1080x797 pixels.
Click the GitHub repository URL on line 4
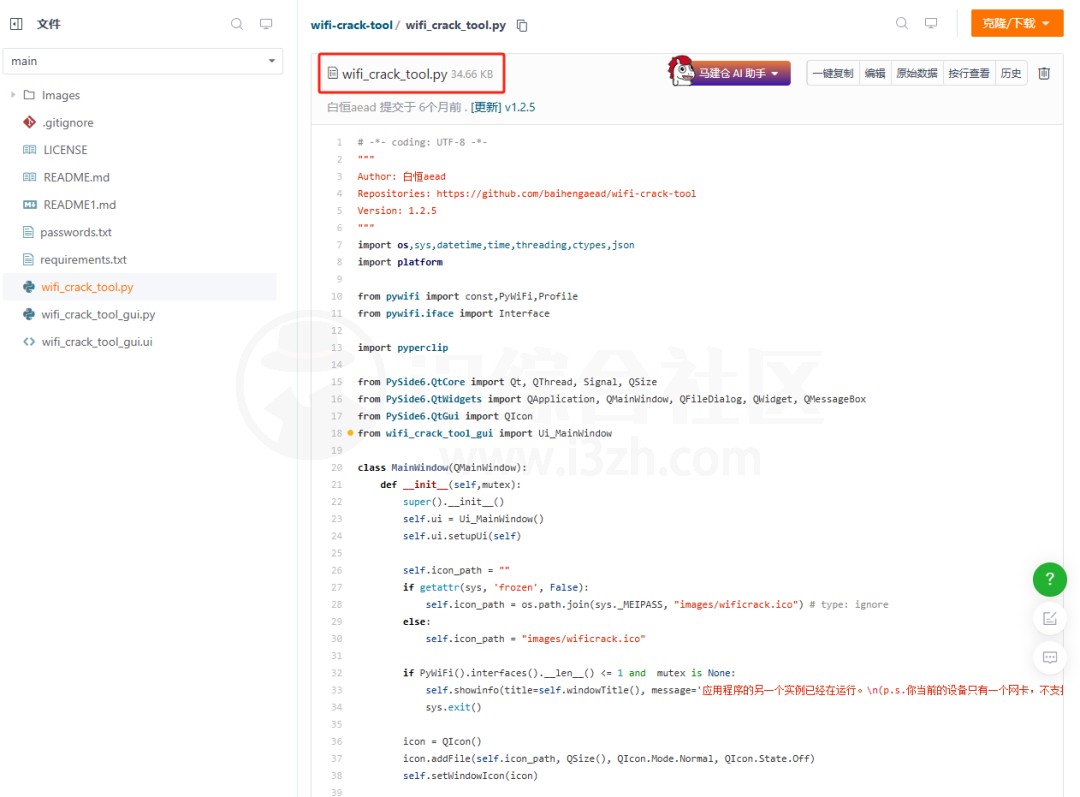tap(566, 194)
